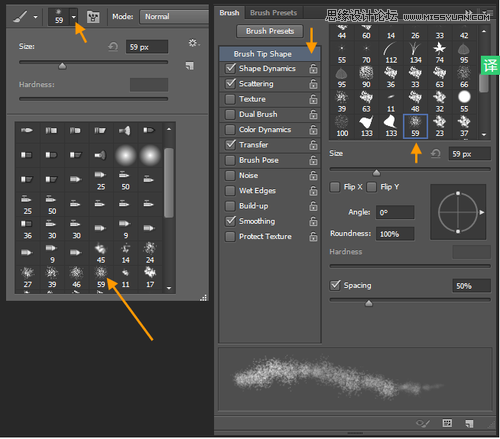Click the brush angle and roundness circle widget

(458, 212)
